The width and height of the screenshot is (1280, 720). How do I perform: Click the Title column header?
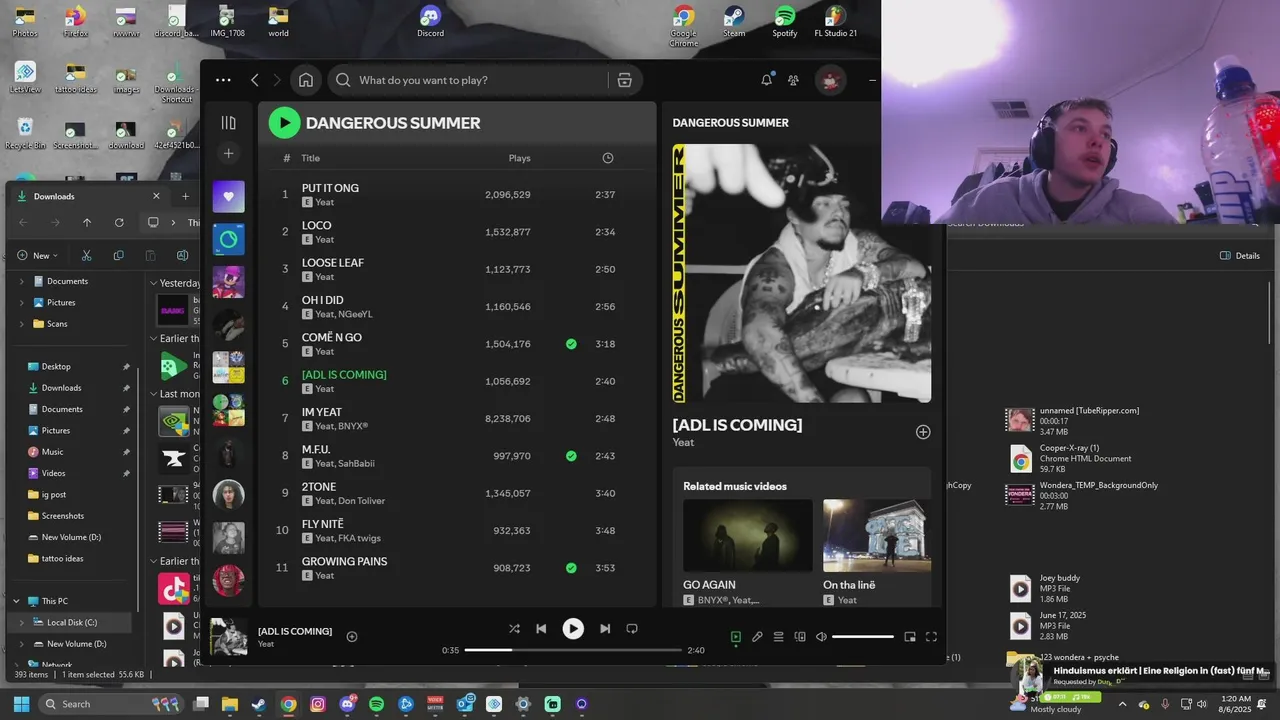click(311, 158)
